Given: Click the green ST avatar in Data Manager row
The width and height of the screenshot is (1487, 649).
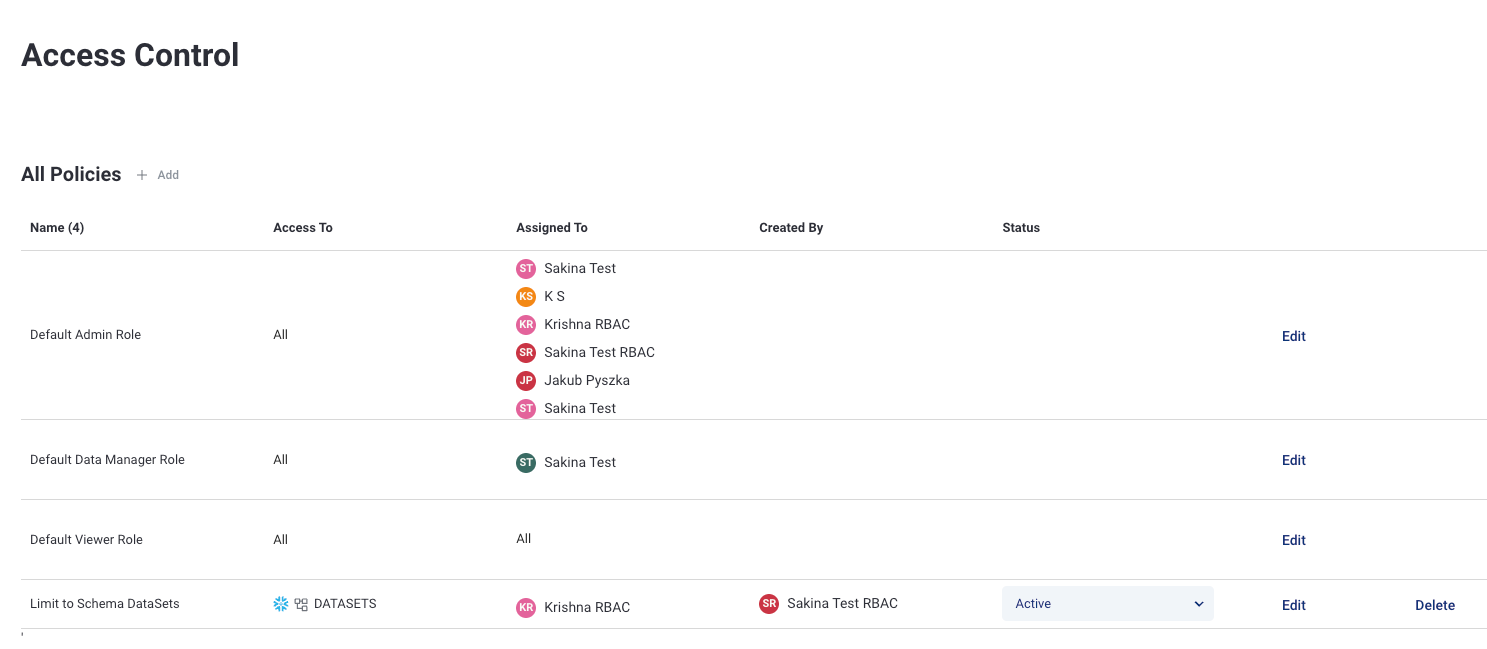Looking at the screenshot, I should coord(526,462).
